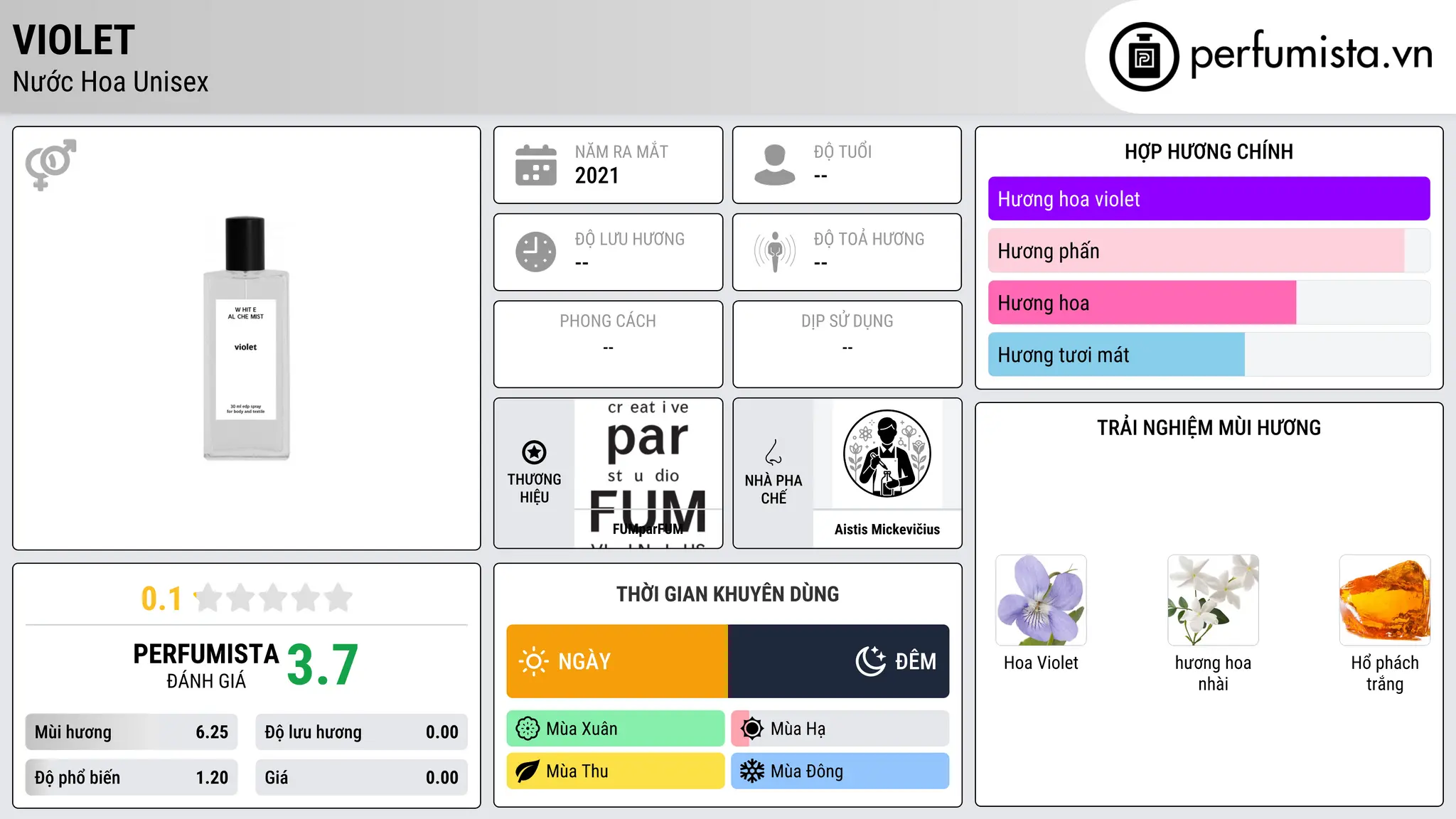This screenshot has width=1456, height=819.
Task: Select the yellow Mùa Thu season bar
Action: 616,771
